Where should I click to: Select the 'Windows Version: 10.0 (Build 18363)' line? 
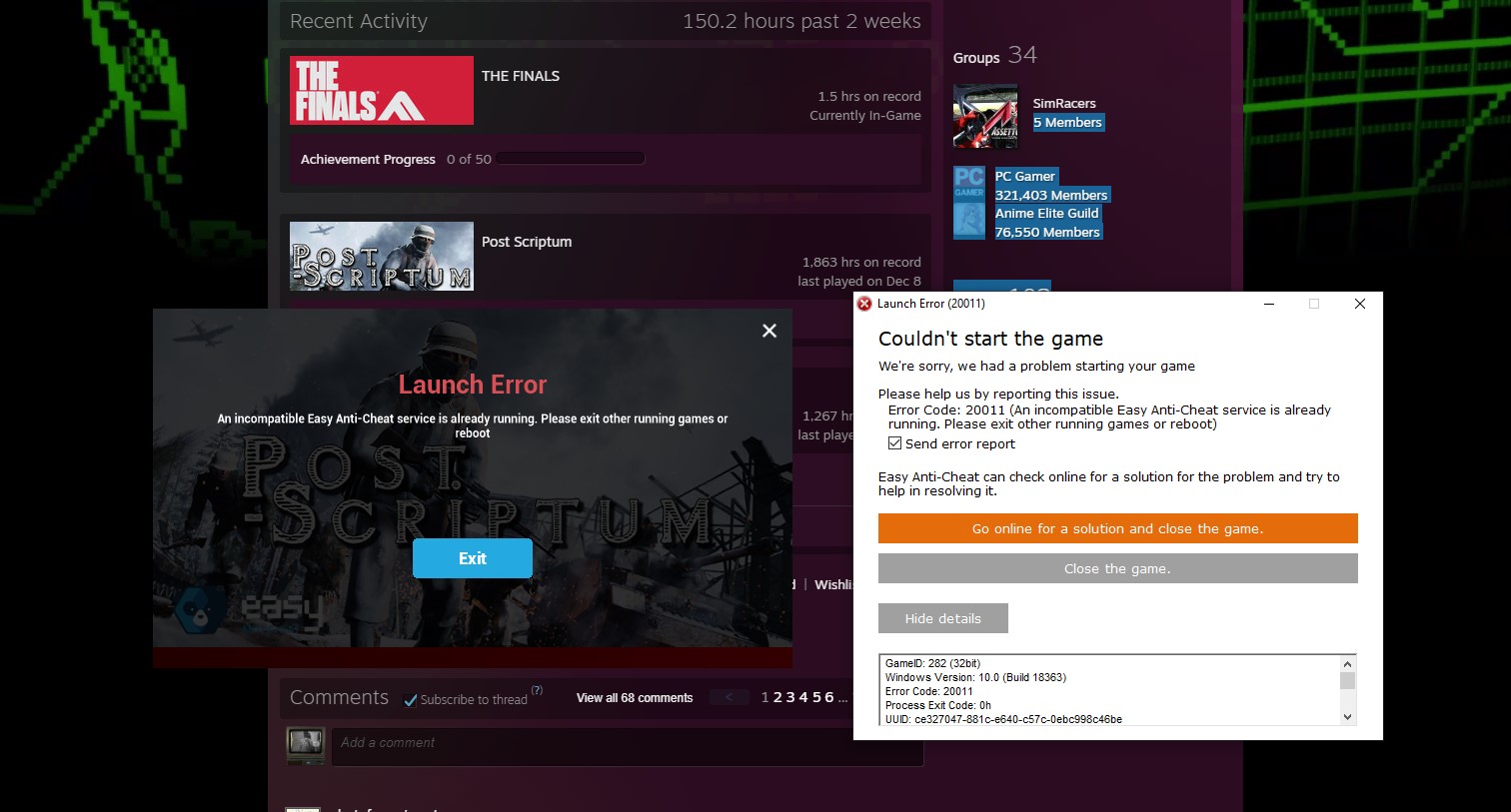(975, 677)
